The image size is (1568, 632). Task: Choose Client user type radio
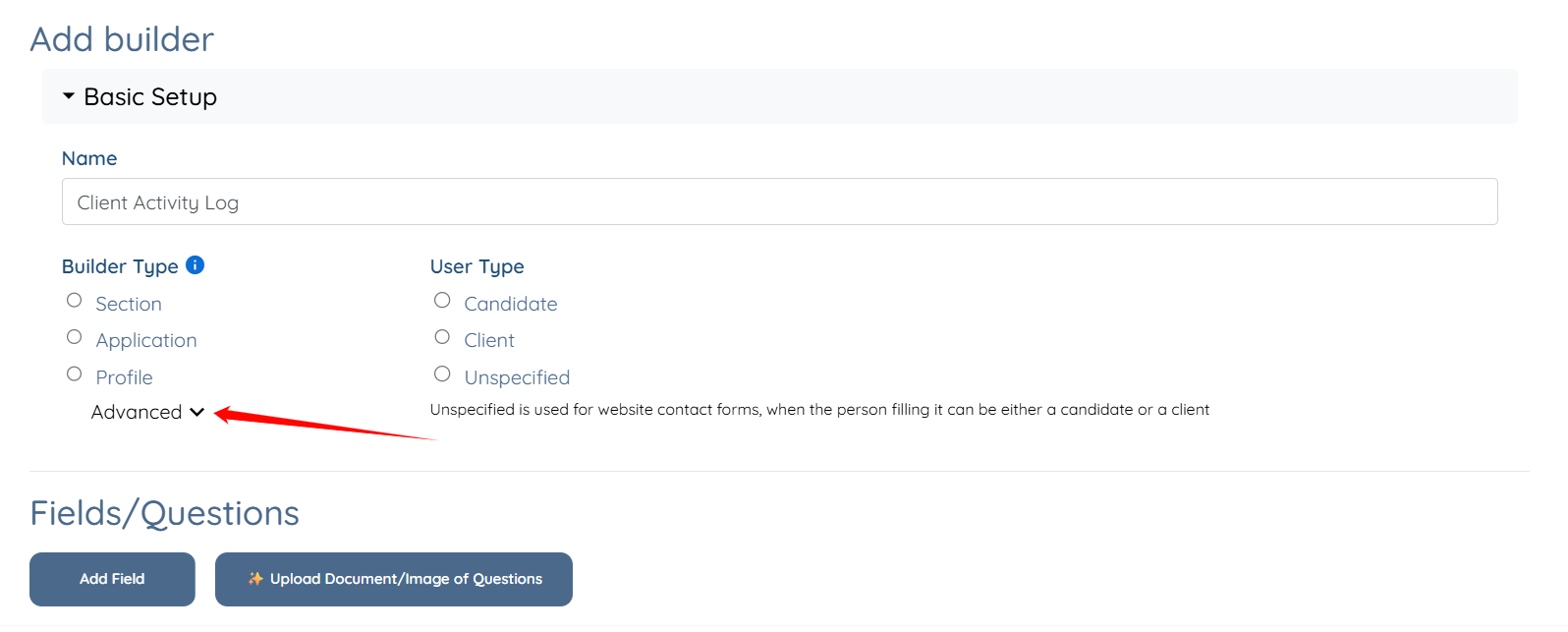442,337
